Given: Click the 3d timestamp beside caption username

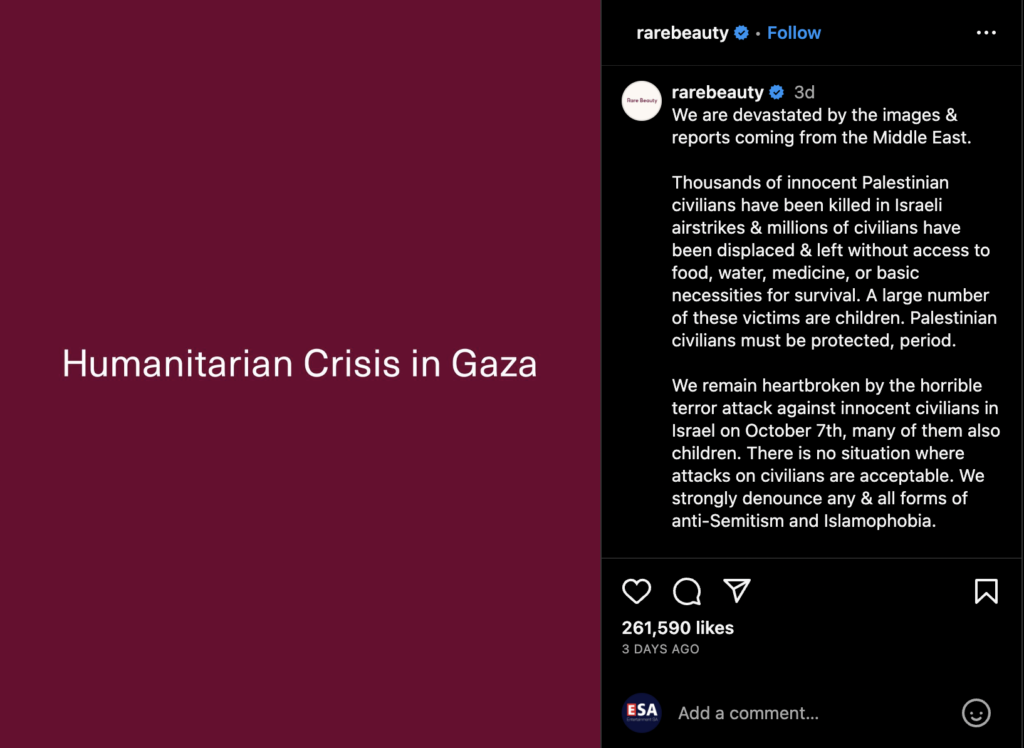Looking at the screenshot, I should point(804,92).
